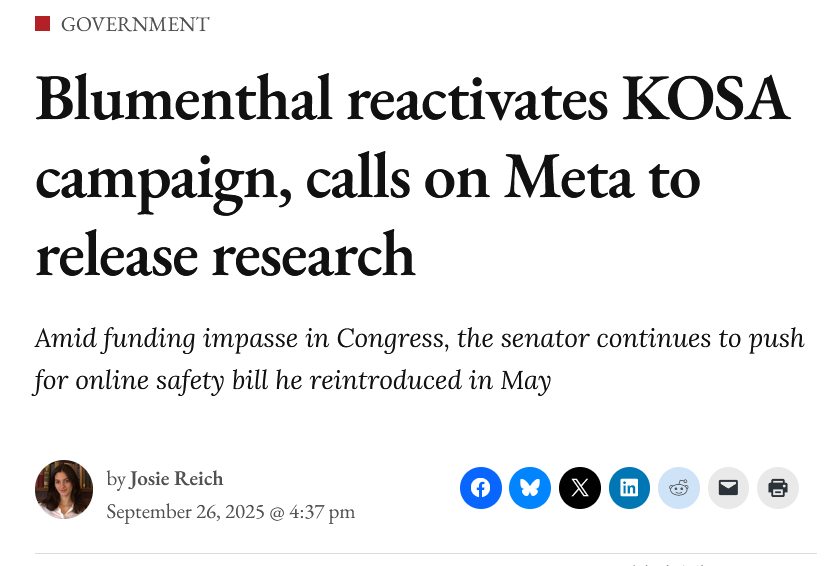
Task: Click "release research" in the headline
Action: (x=225, y=254)
